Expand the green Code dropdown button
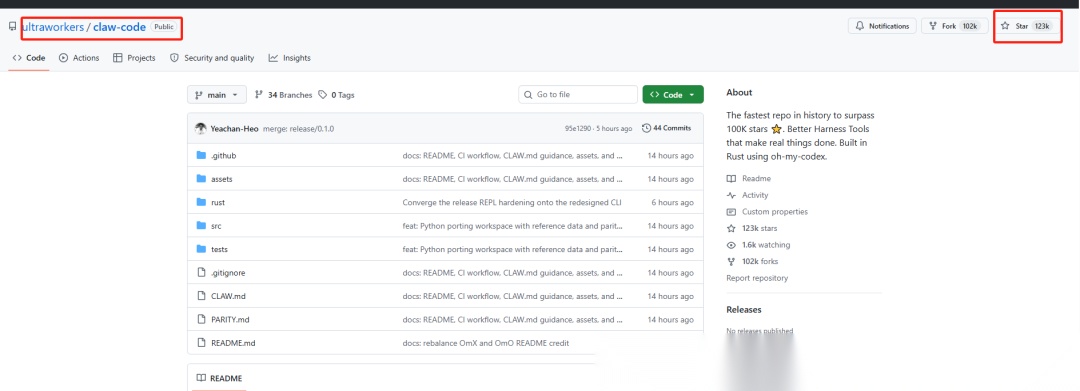 (673, 94)
